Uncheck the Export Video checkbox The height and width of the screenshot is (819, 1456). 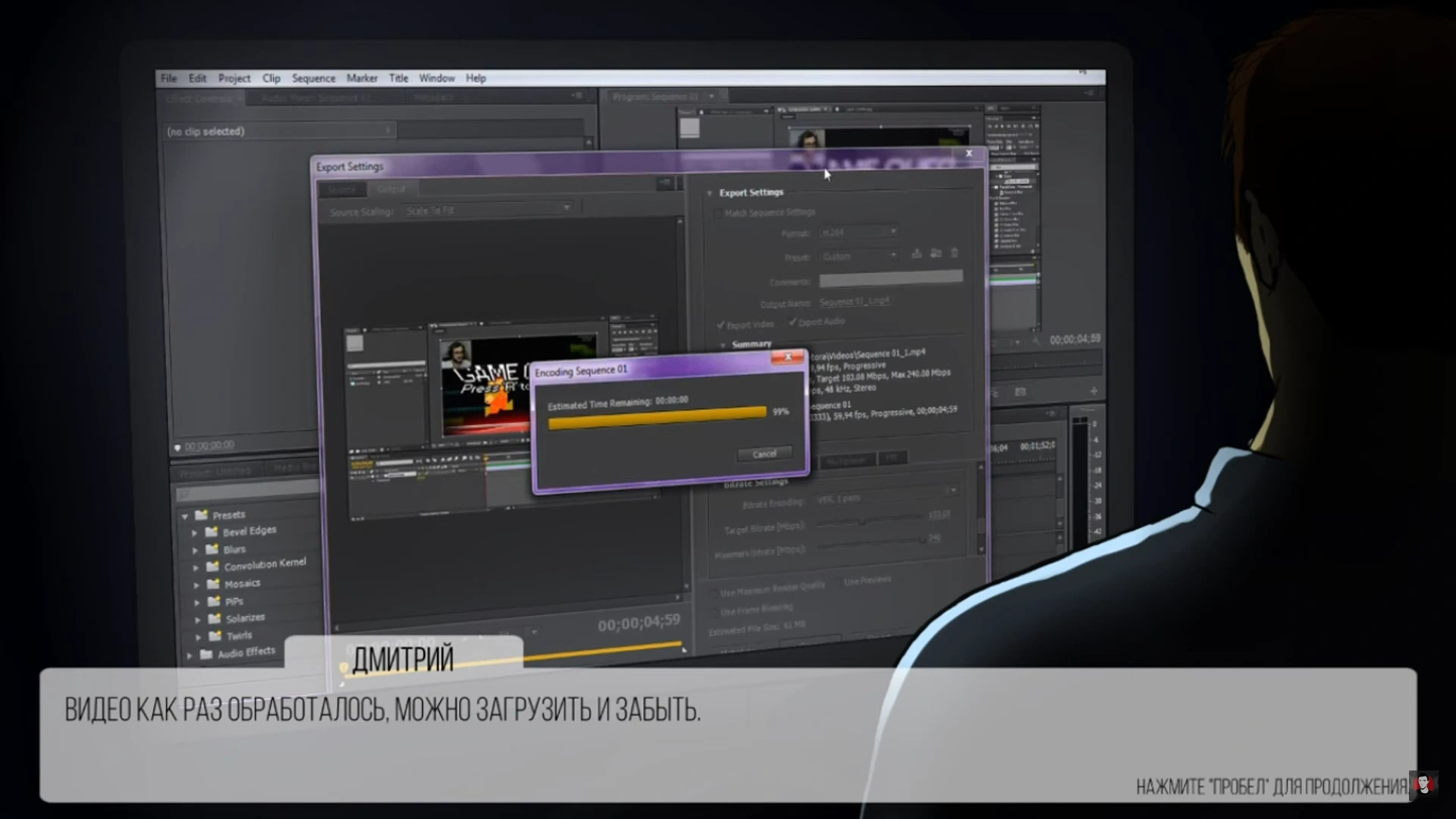coord(721,325)
